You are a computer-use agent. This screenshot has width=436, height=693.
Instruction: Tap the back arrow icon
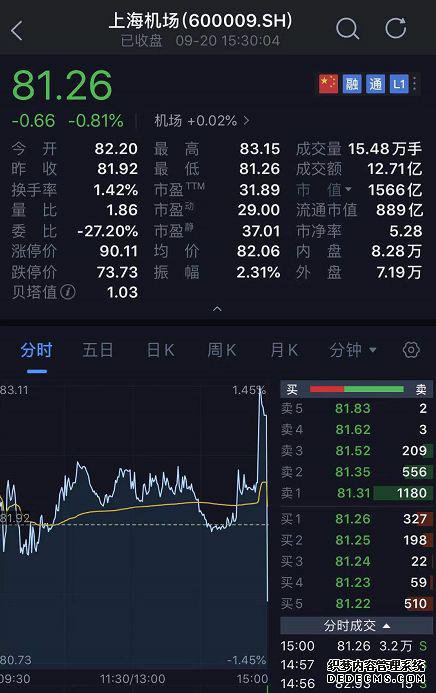(17, 30)
